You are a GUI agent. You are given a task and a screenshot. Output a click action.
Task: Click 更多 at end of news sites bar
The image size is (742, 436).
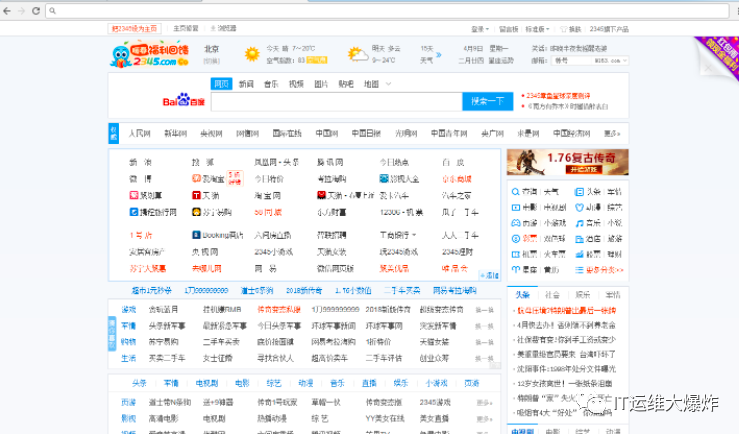(x=611, y=133)
